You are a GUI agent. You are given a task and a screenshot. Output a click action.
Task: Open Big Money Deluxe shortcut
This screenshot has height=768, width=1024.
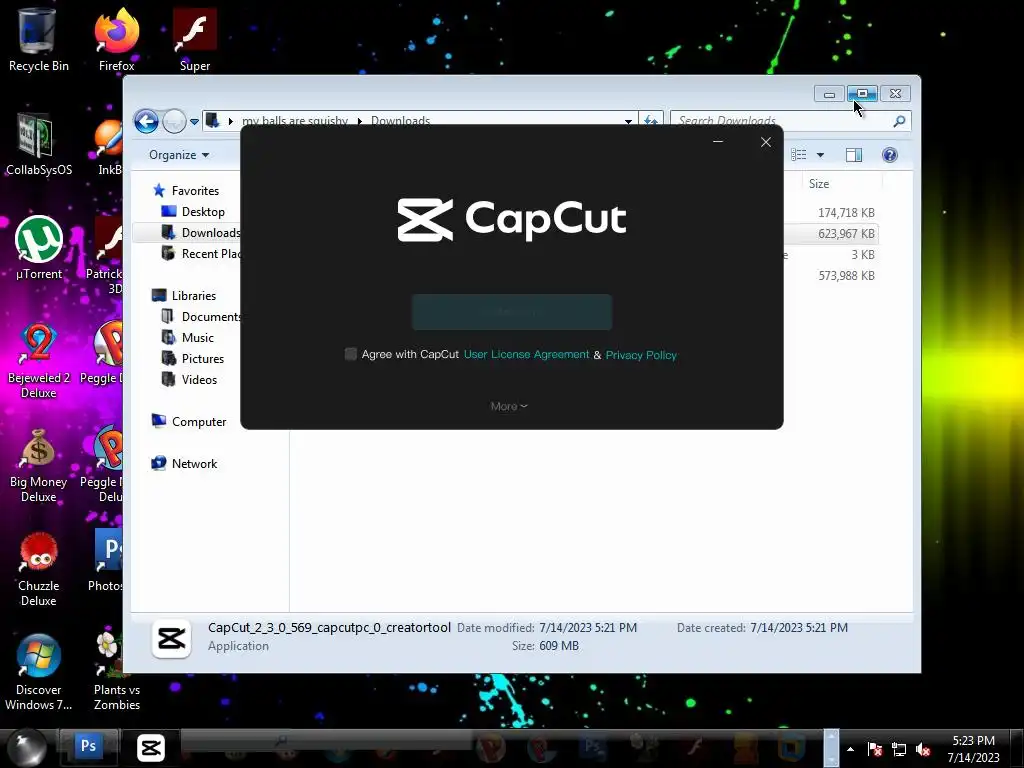click(39, 464)
